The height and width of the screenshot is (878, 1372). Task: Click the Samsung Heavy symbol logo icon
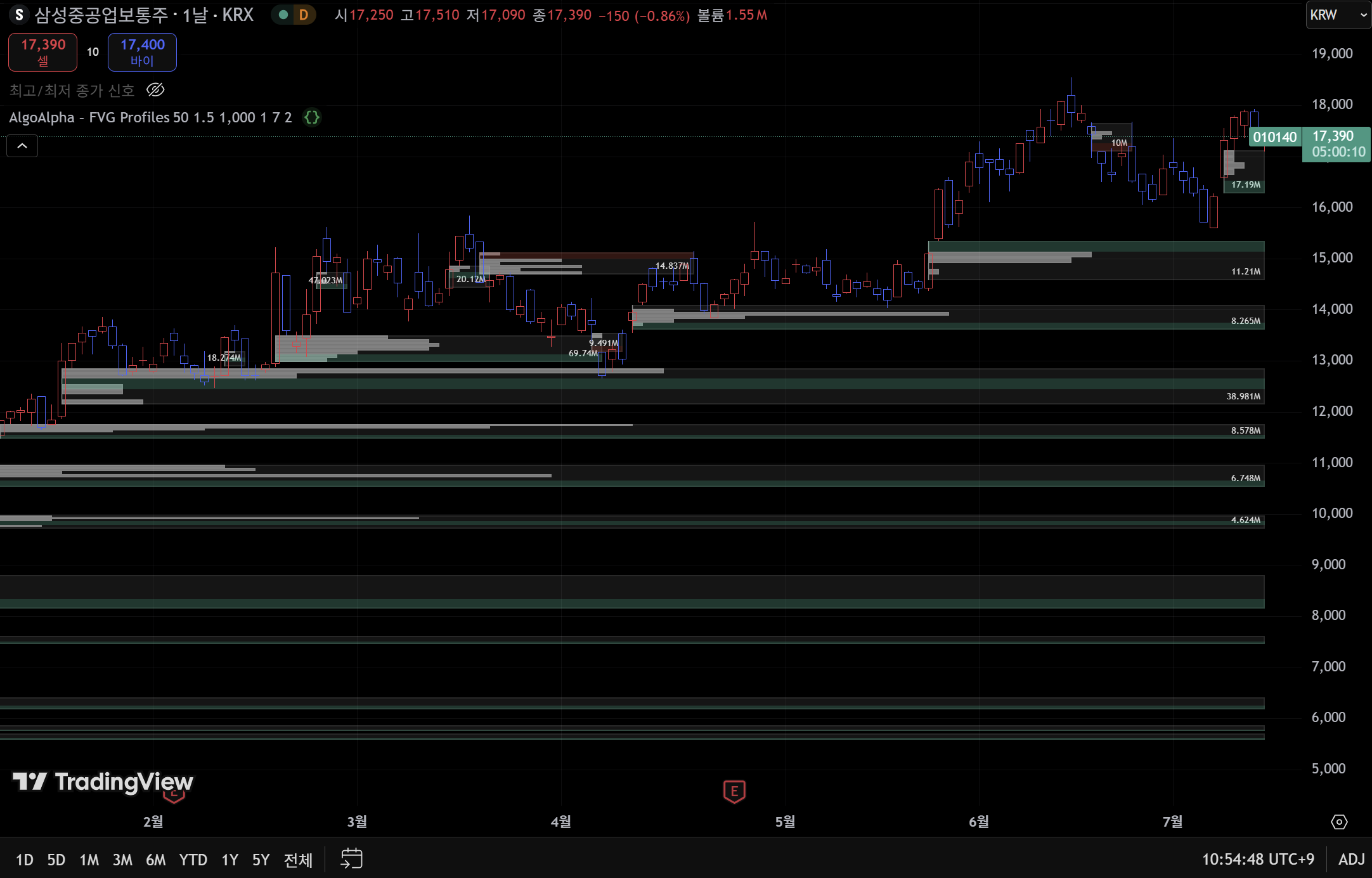pos(19,15)
